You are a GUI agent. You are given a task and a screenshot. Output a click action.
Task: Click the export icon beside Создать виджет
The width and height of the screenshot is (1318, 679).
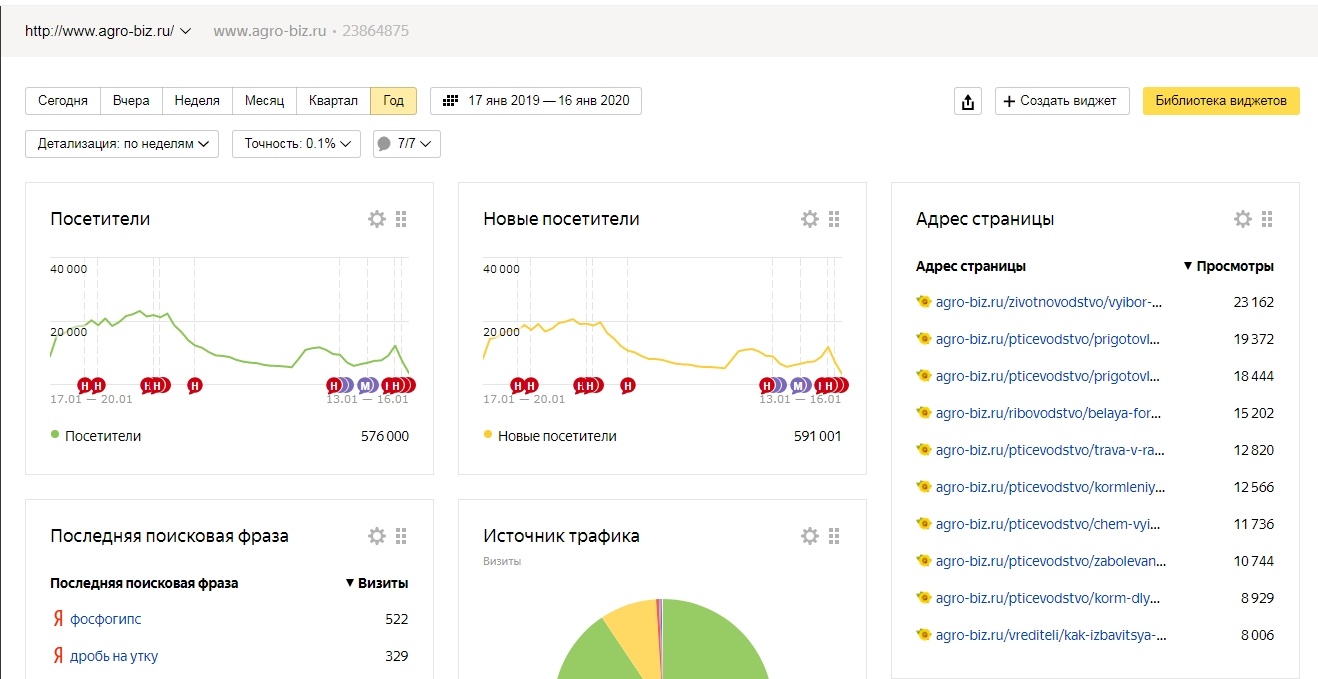pyautogui.click(x=968, y=101)
